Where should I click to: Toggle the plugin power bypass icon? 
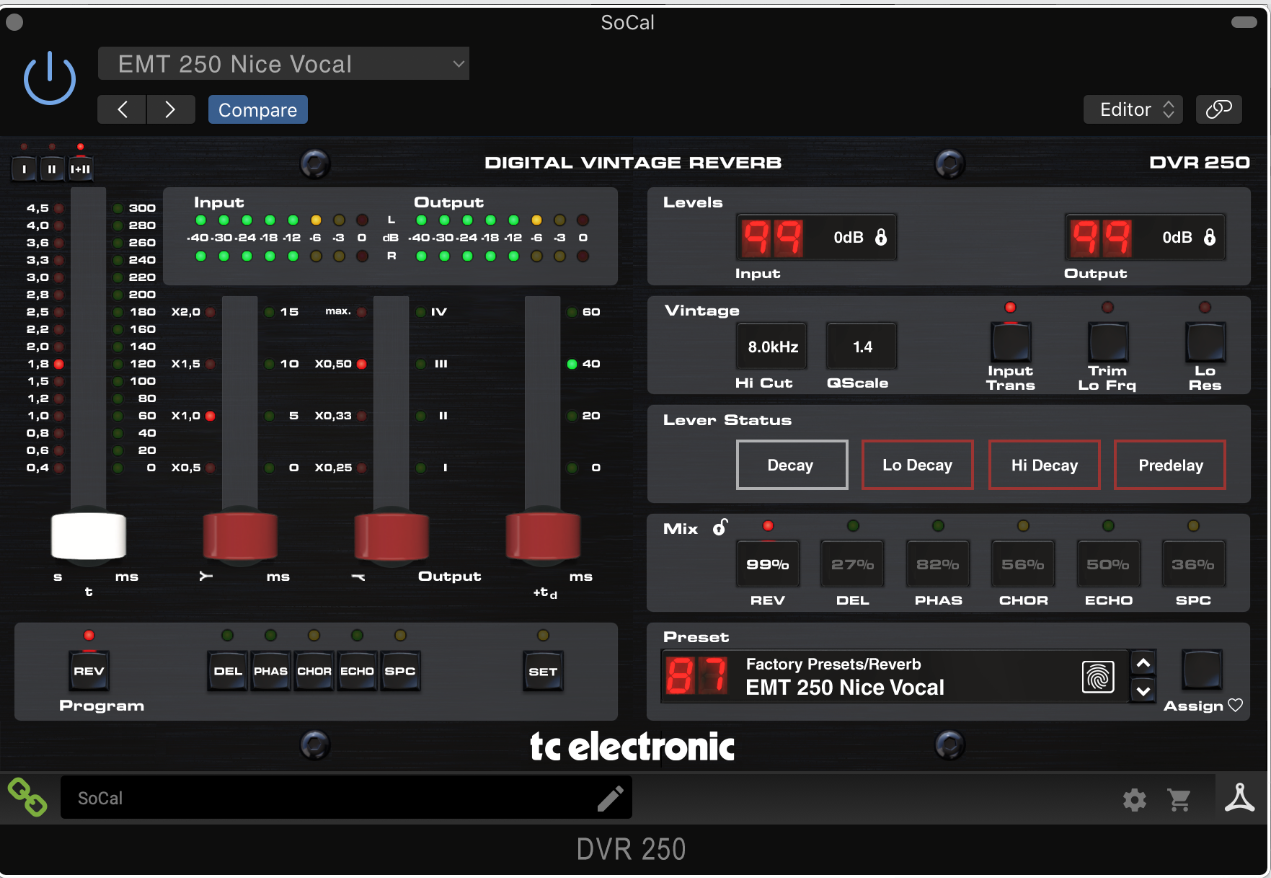tap(50, 78)
